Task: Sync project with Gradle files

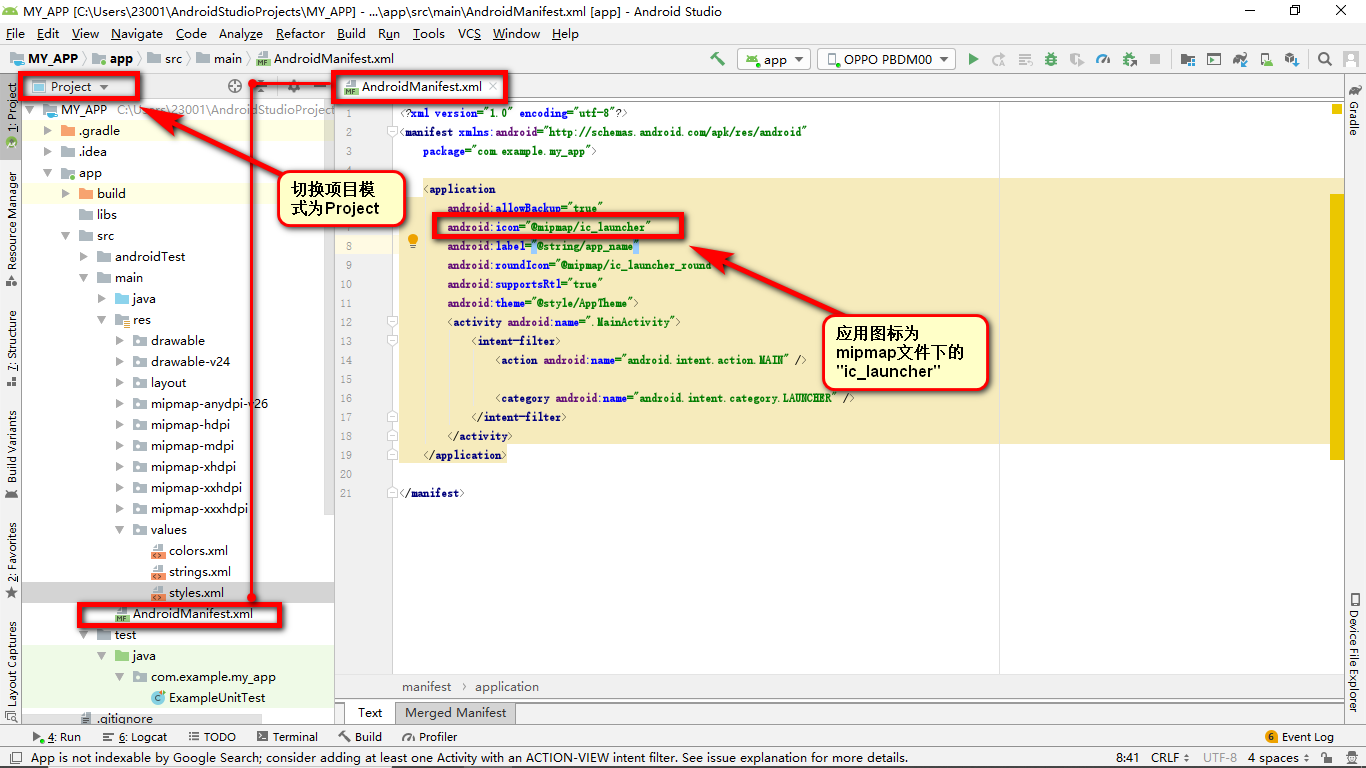Action: pos(1239,59)
